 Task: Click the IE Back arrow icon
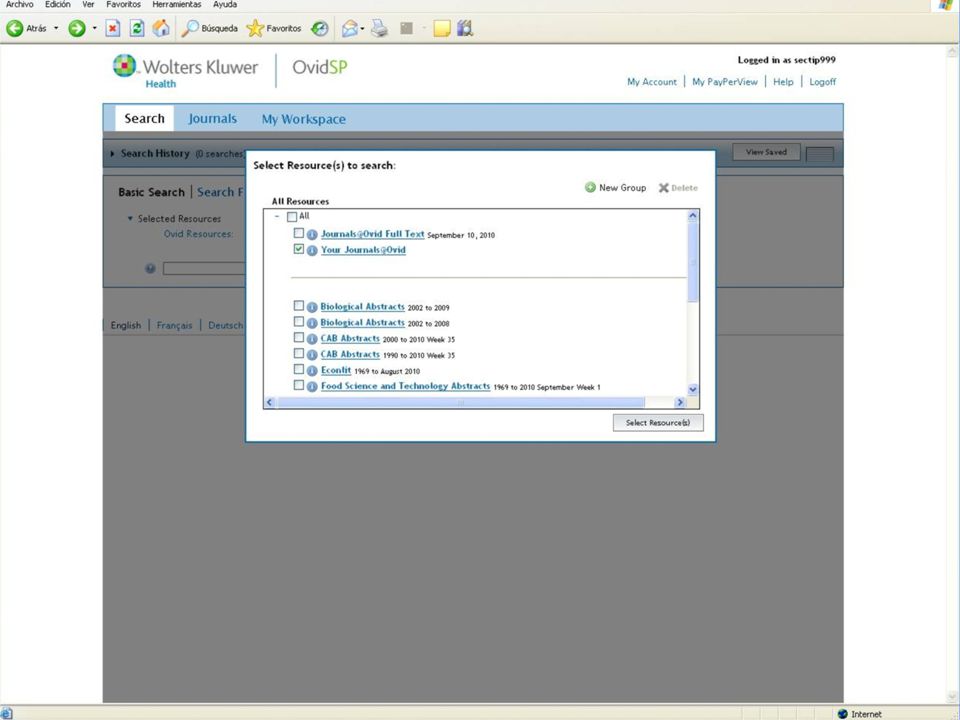(15, 28)
